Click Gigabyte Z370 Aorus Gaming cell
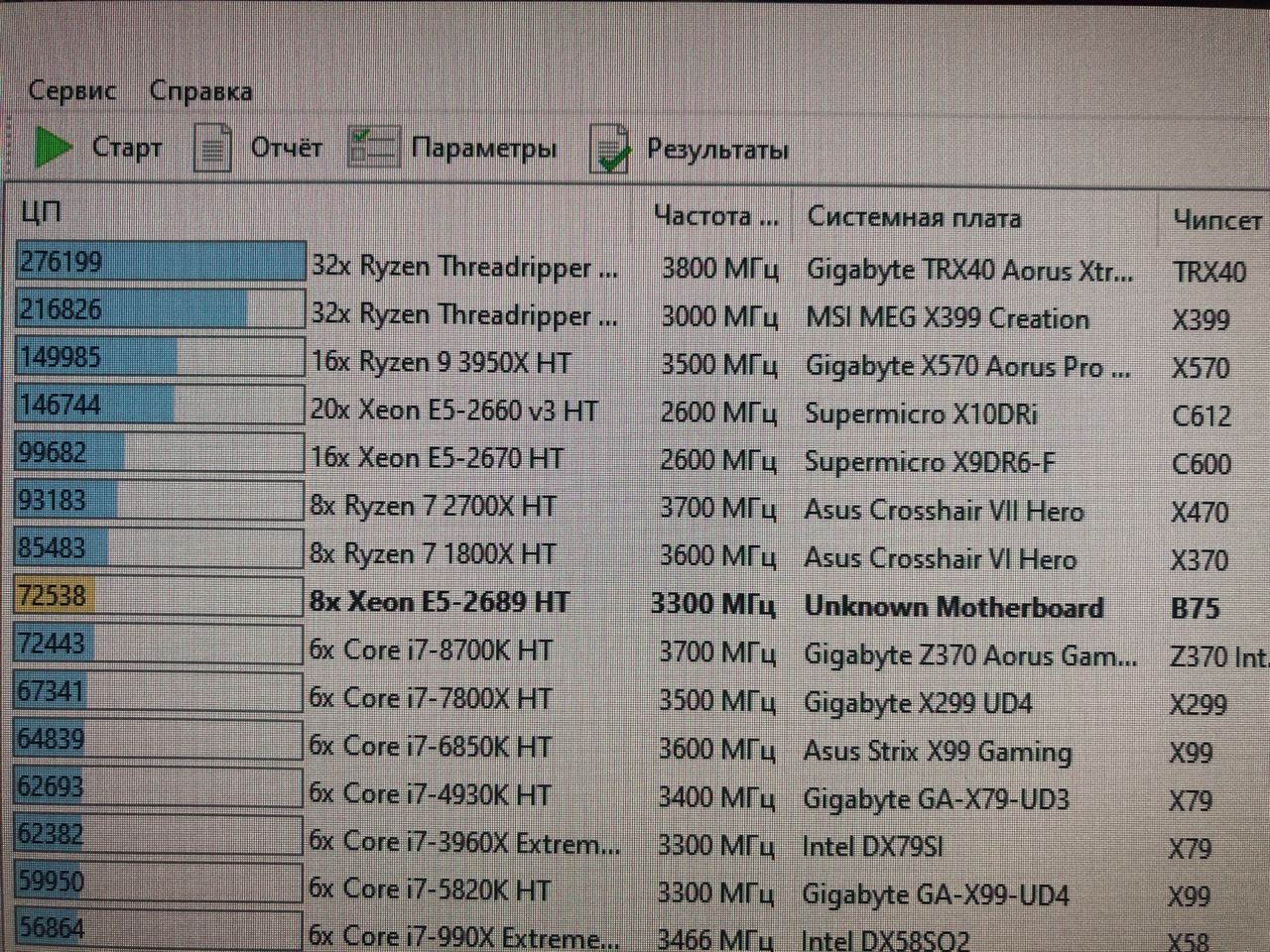Image resolution: width=1270 pixels, height=952 pixels. (970, 654)
